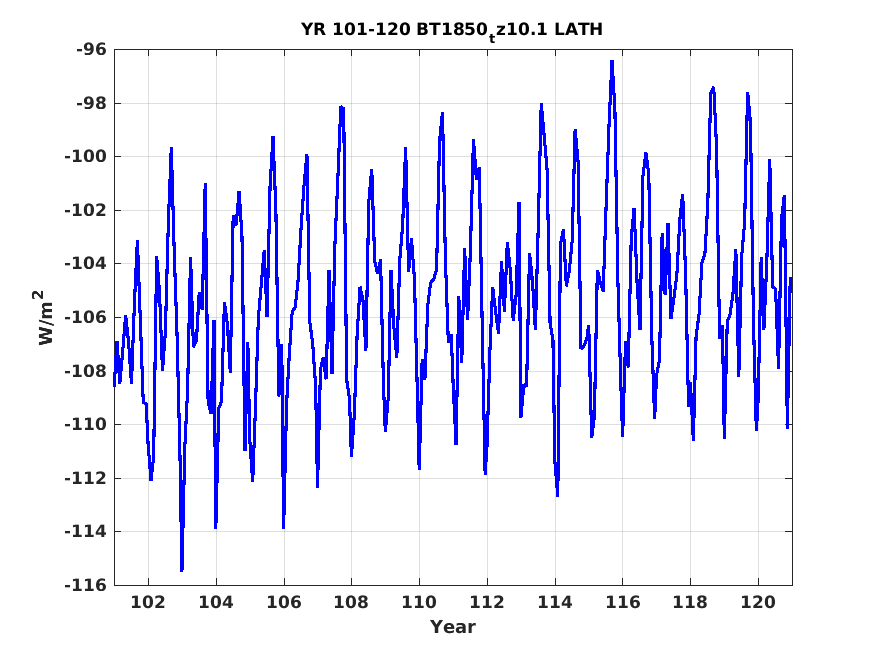This screenshot has width=875, height=656.
Task: Click the x-axis tick label '114'
Action: click(555, 602)
